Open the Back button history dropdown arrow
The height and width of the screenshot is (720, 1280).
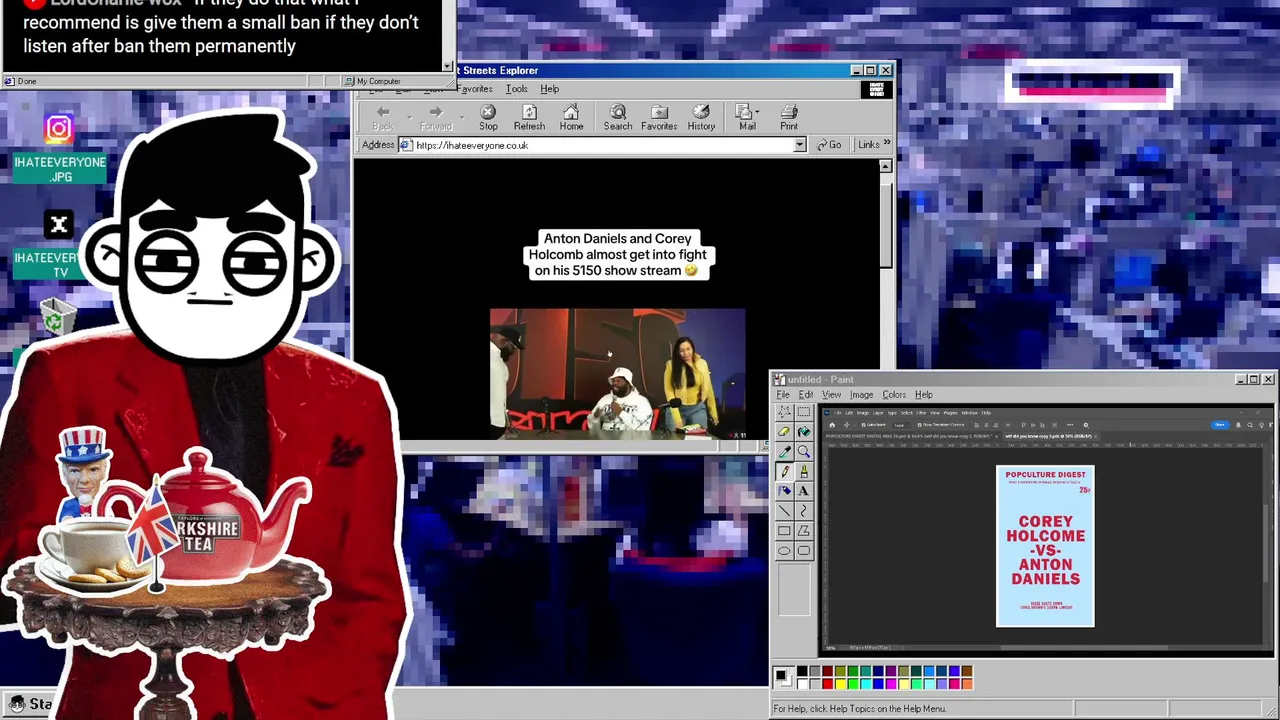coord(410,117)
